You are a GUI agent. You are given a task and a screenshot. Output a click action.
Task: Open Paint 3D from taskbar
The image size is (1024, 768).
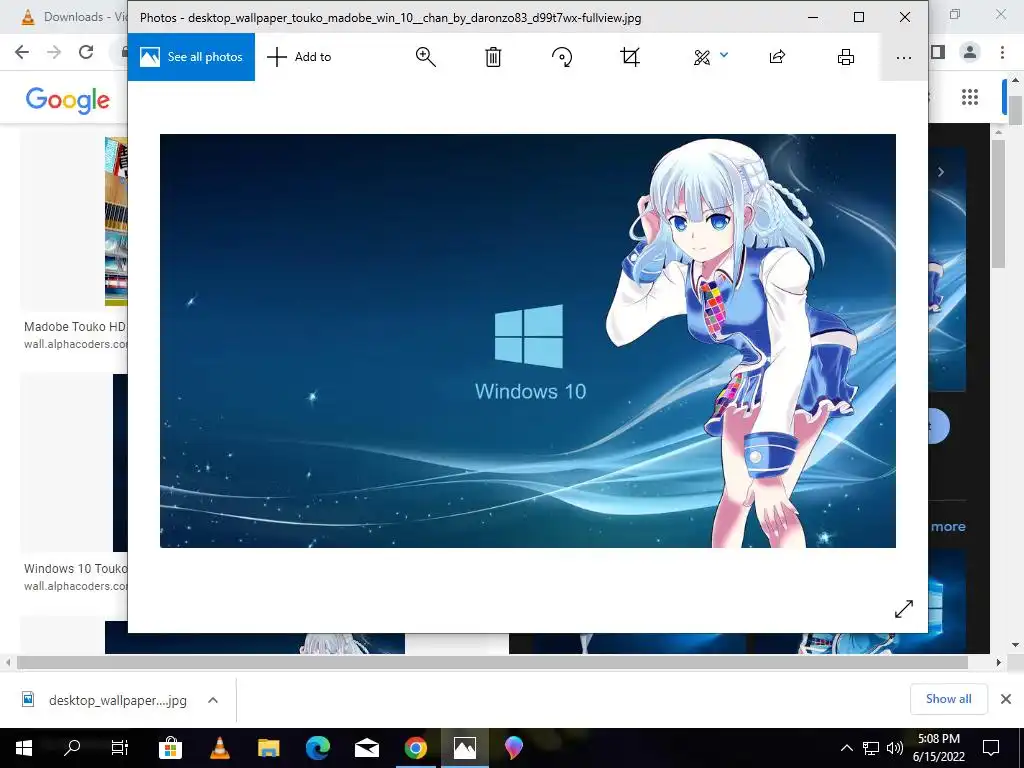(x=514, y=748)
